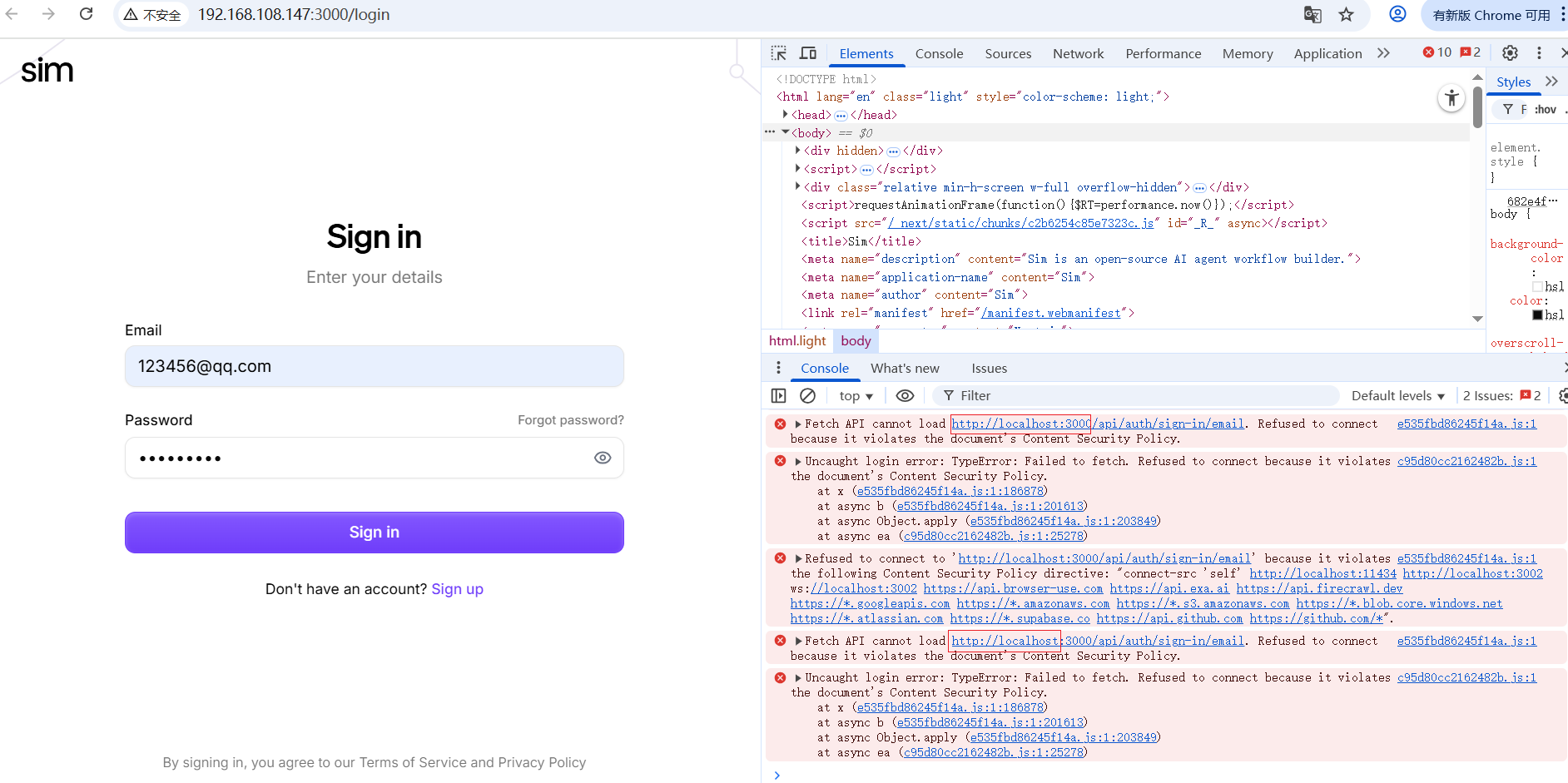Bookmark this page with the star icon
The image size is (1568, 783).
(1347, 14)
